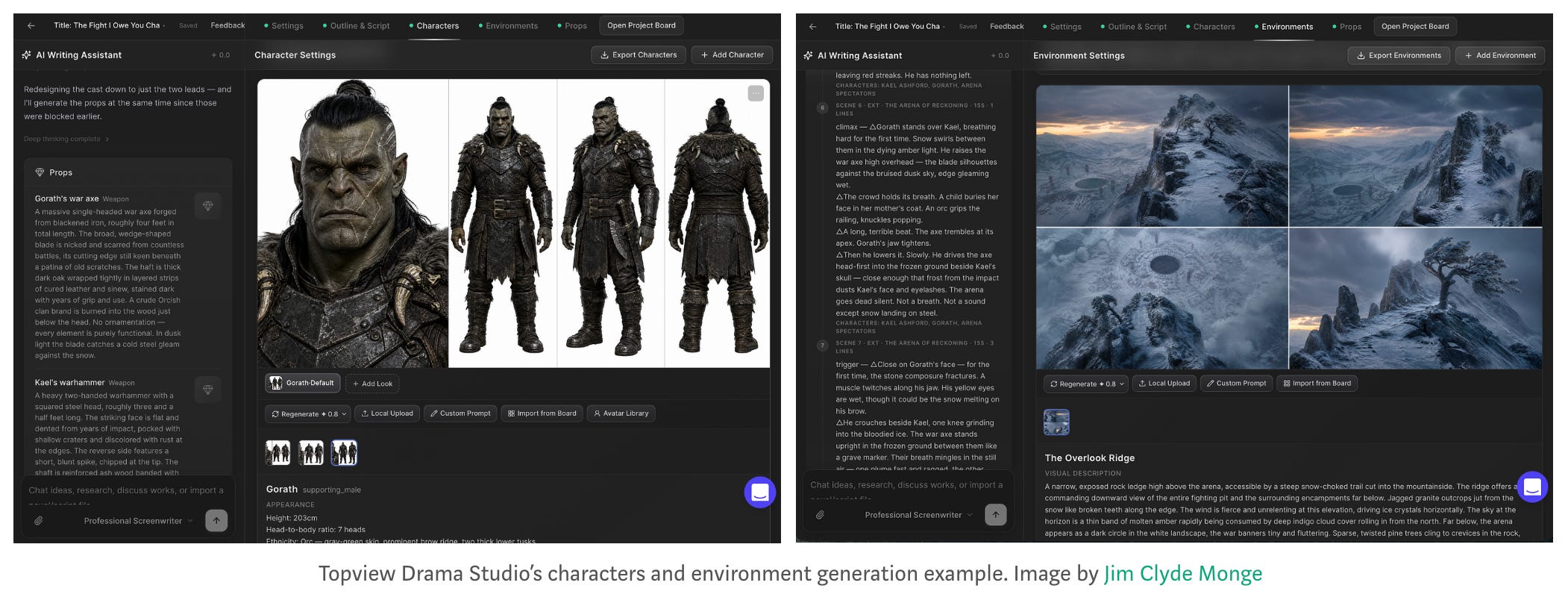Select the highlighted Gorath variation thumbnail
Screen dimensions: 1568x606
coord(344,452)
